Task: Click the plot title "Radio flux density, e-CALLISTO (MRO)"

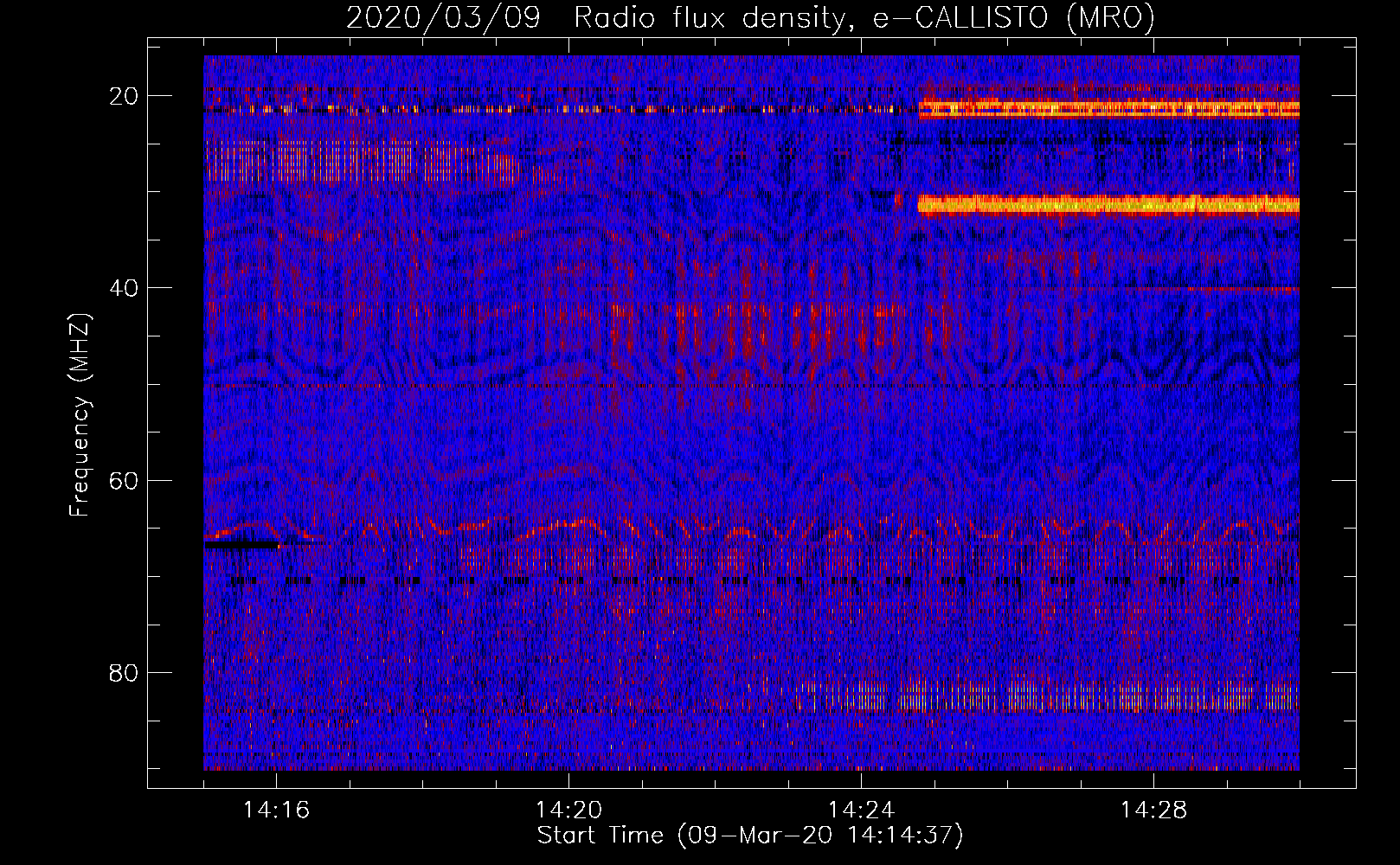Action: [864, 18]
